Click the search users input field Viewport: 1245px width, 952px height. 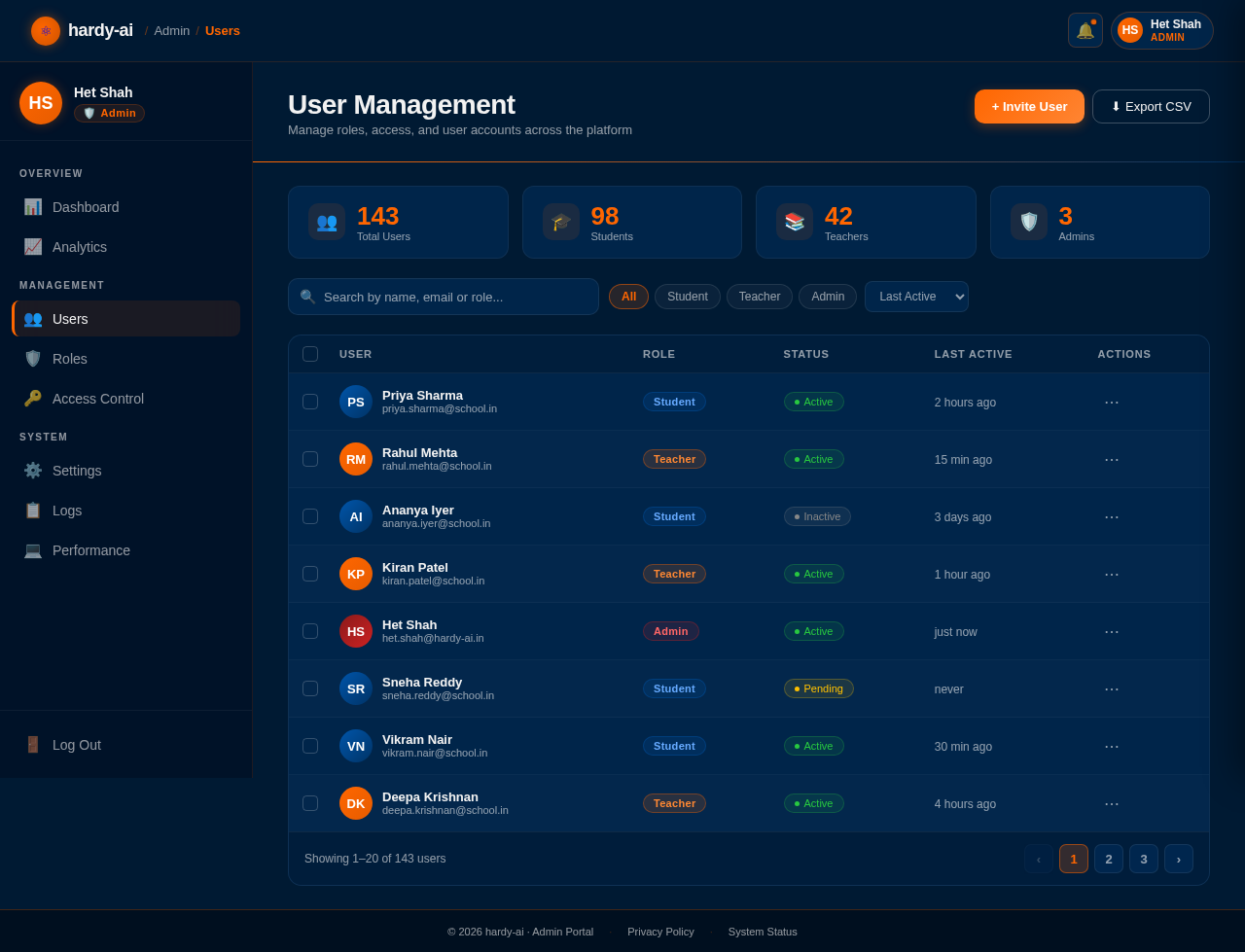(x=443, y=296)
